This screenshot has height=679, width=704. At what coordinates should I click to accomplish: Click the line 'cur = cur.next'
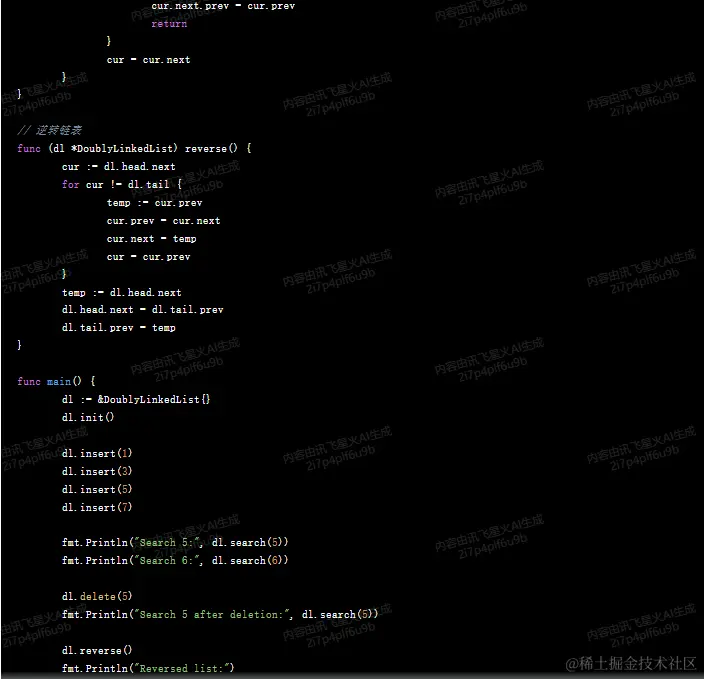(148, 60)
